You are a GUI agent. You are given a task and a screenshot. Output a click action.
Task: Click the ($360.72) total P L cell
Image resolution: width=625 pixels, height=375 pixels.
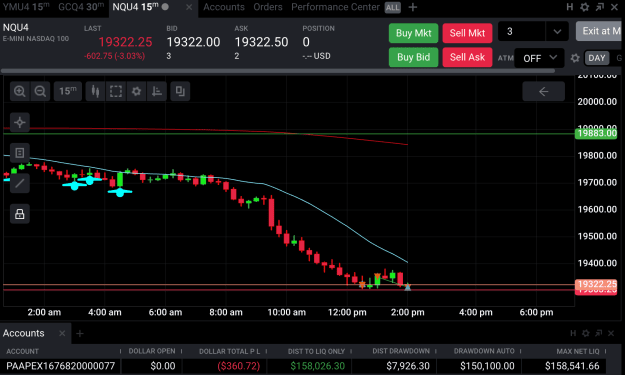[x=238, y=366]
